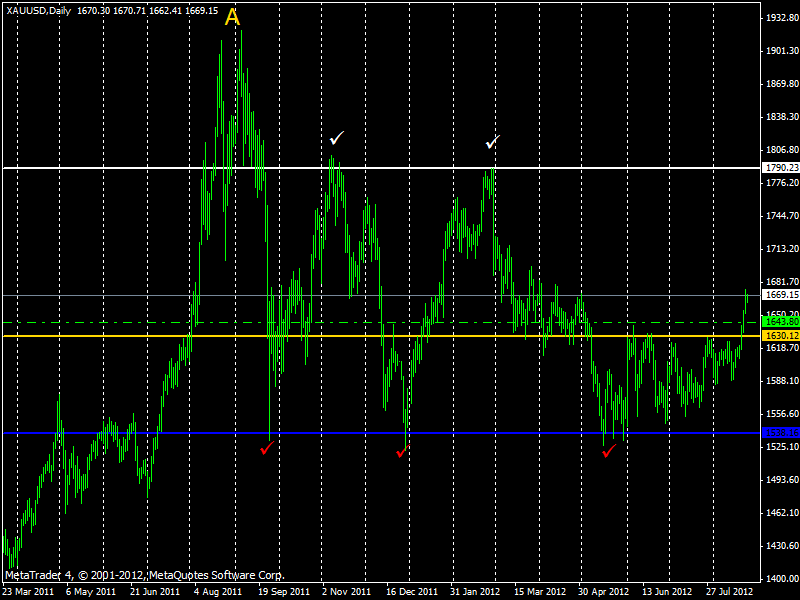Click red checkmark under May 2012 low
The width and height of the screenshot is (800, 600).
coord(609,452)
